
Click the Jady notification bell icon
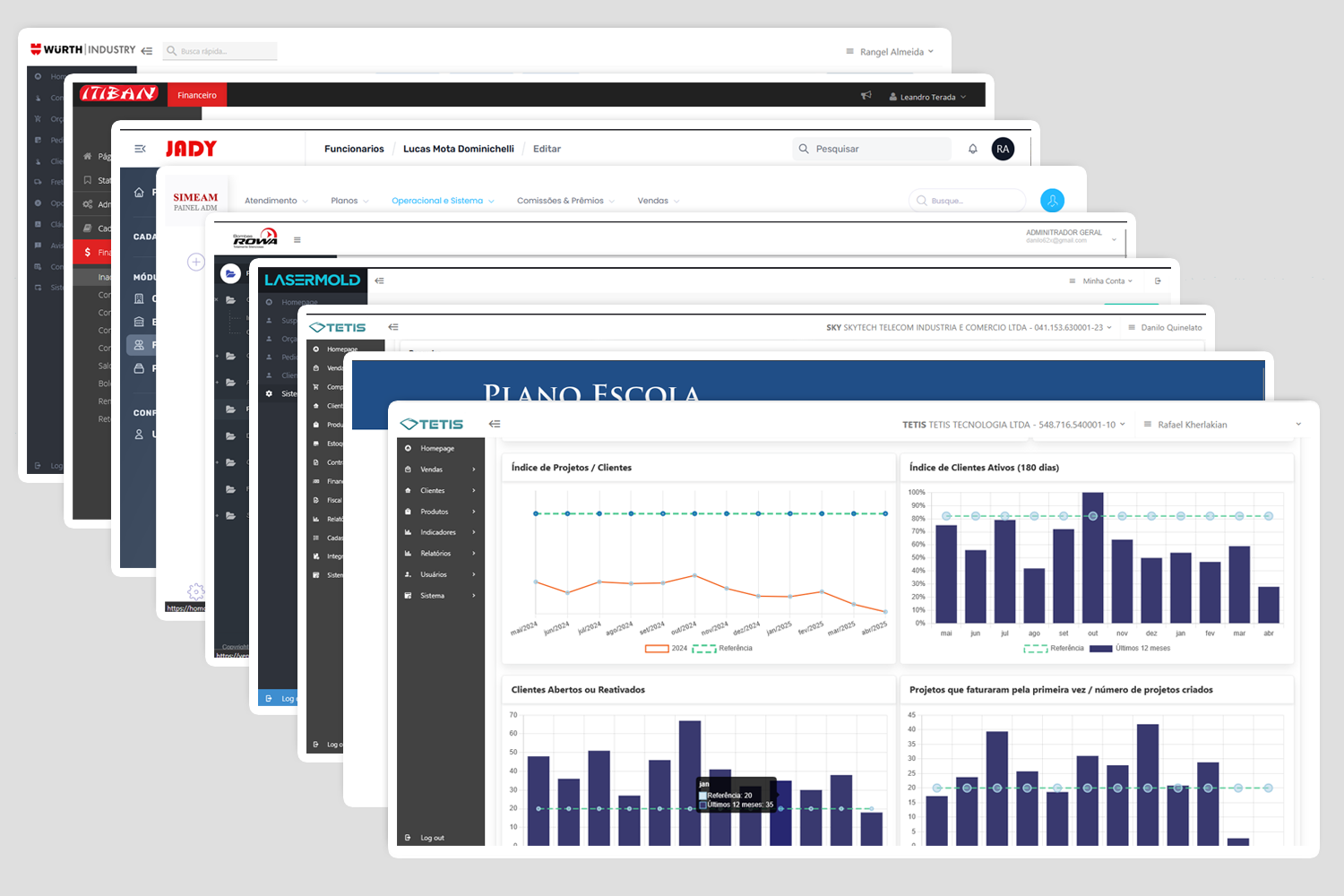[972, 149]
